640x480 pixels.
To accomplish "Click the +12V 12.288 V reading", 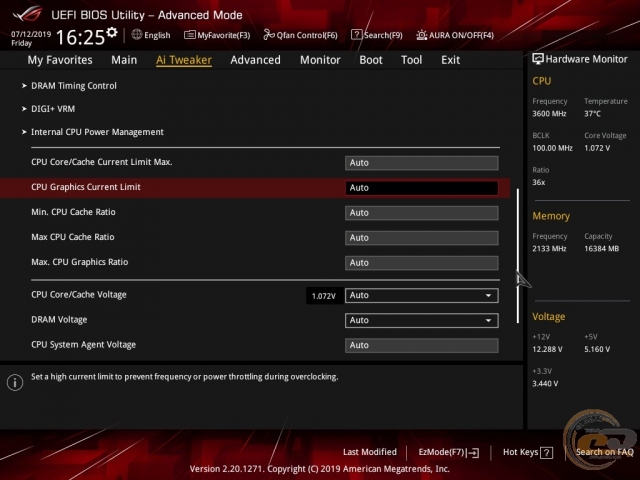I will 547,349.
